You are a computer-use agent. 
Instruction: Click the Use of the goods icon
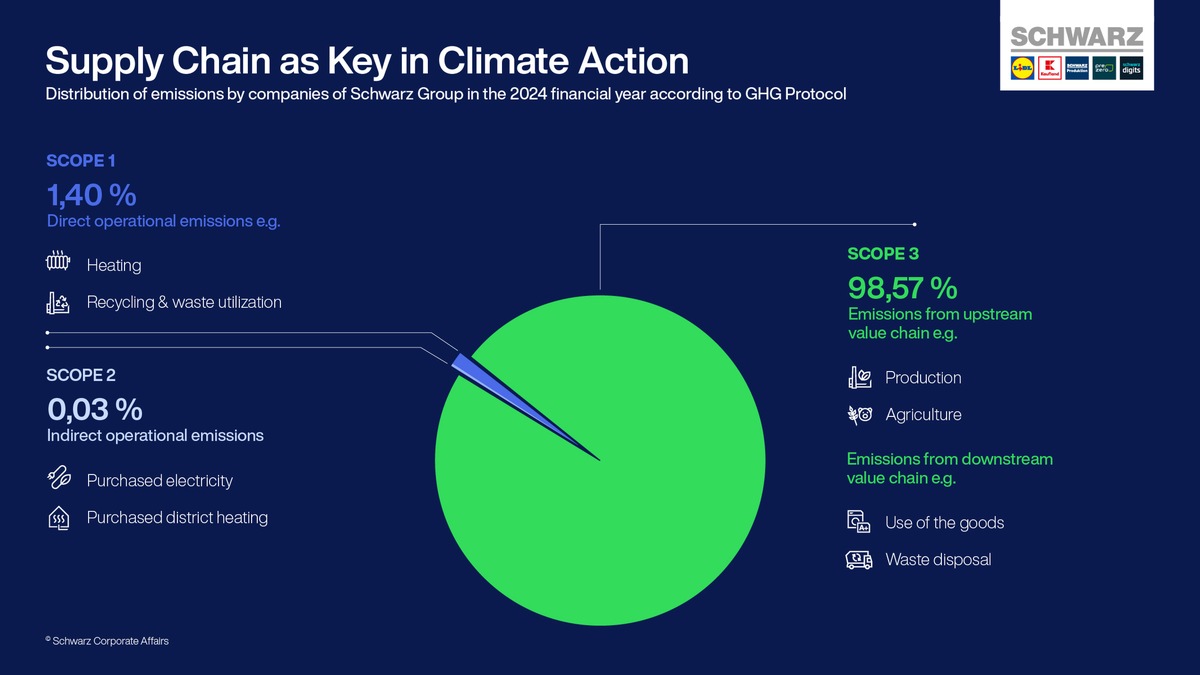(x=859, y=522)
